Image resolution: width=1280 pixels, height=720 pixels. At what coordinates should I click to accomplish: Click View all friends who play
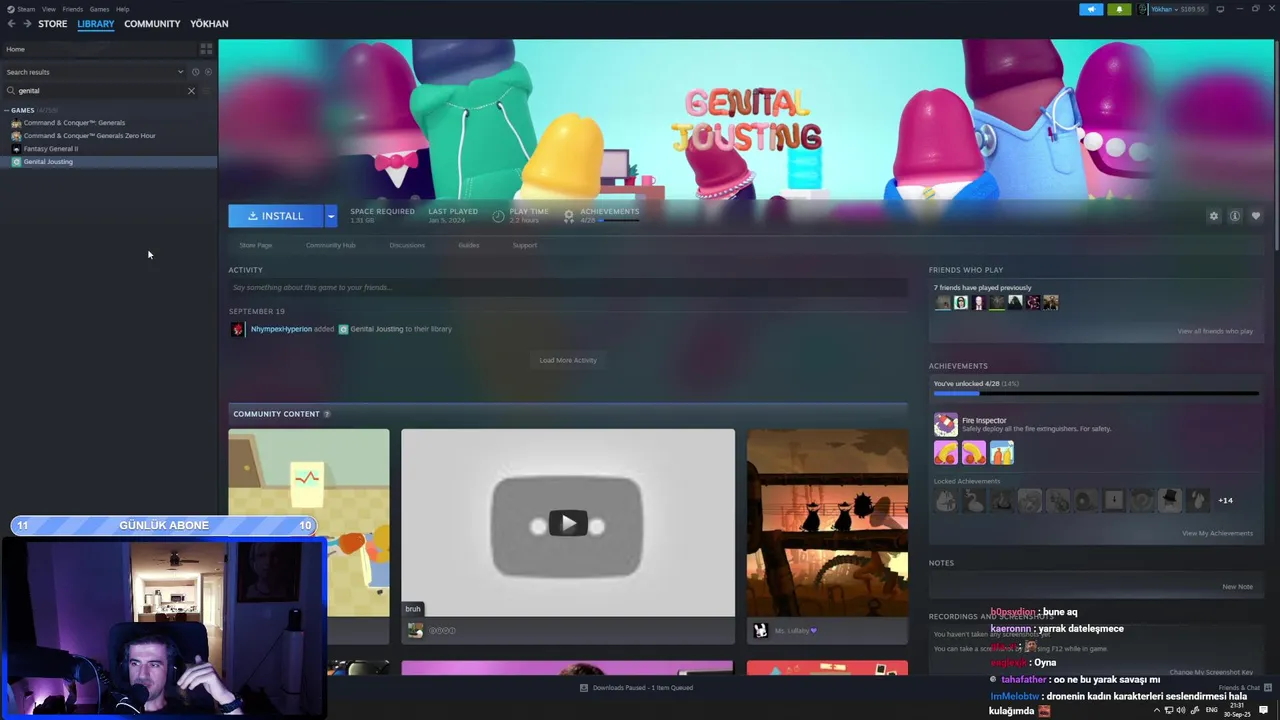click(x=1214, y=331)
